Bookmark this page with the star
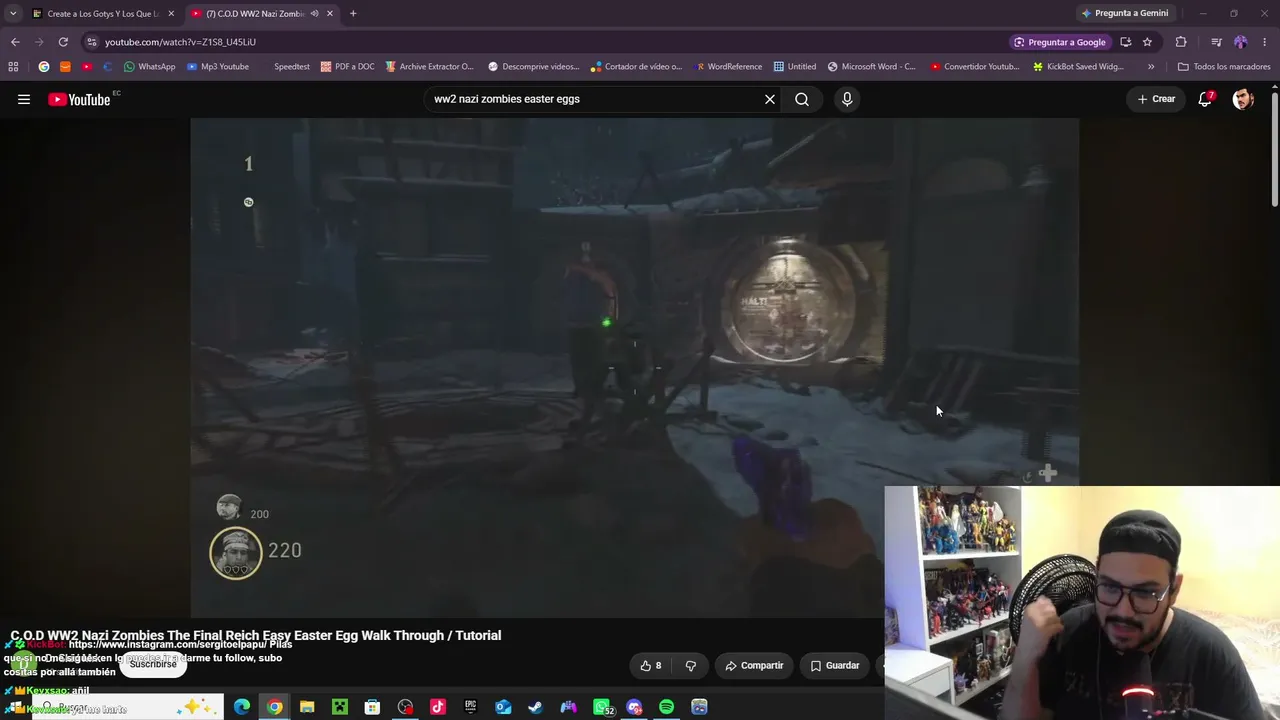 tap(1147, 42)
